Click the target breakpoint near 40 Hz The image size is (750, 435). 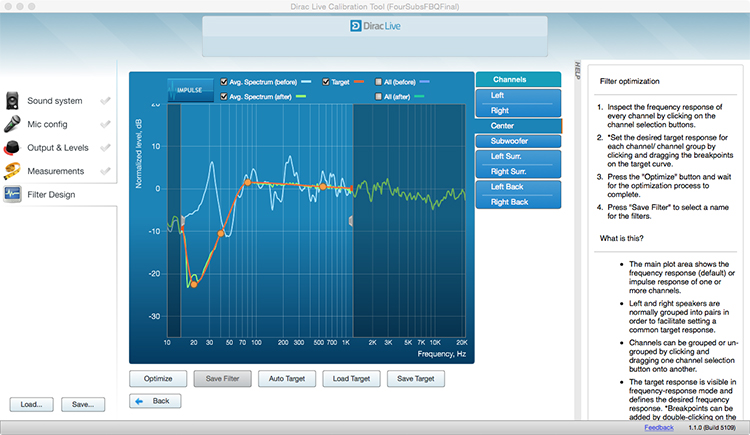221,234
